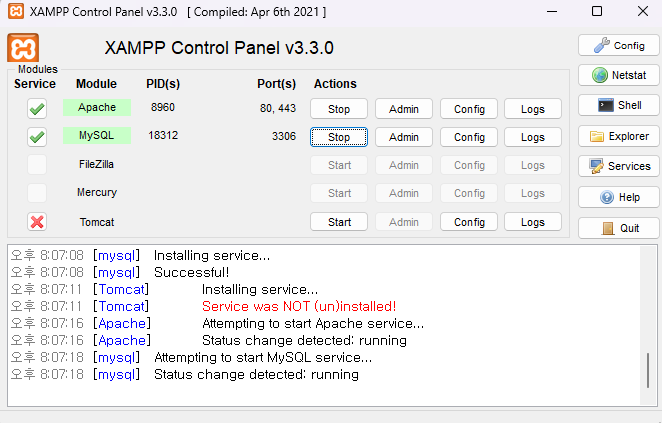The height and width of the screenshot is (423, 662).
Task: View Apache Logs
Action: click(x=533, y=109)
